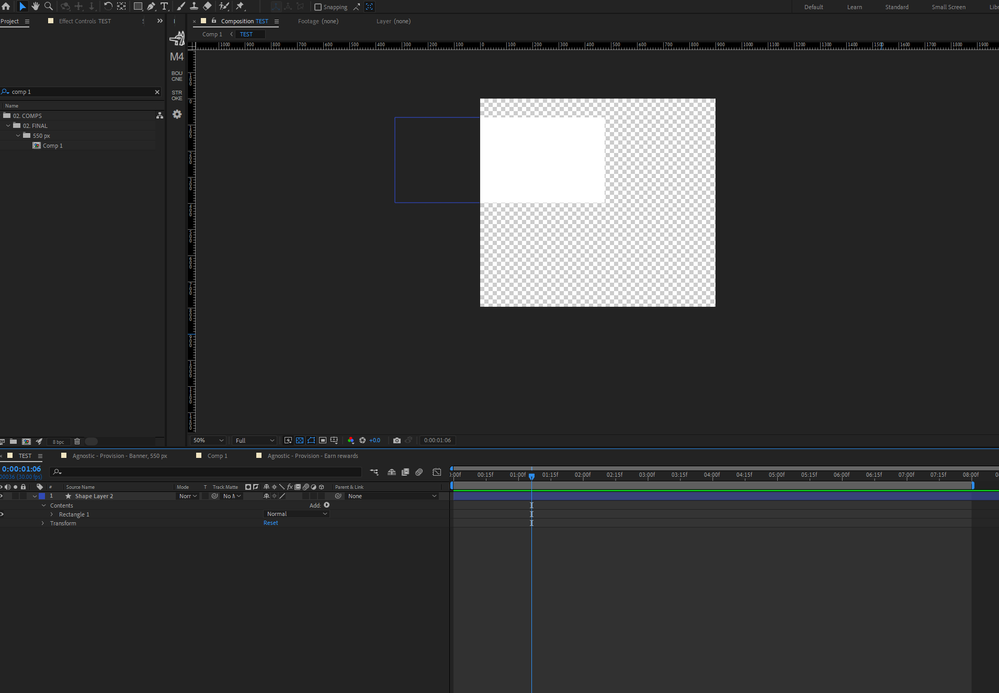The width and height of the screenshot is (999, 693).
Task: Select the Hand tool
Action: [36, 6]
